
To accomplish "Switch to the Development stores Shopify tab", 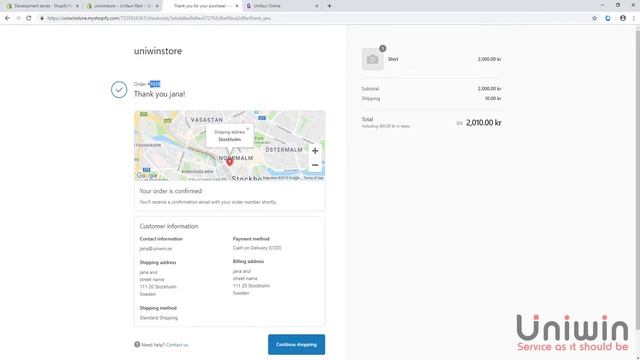I will [43, 6].
